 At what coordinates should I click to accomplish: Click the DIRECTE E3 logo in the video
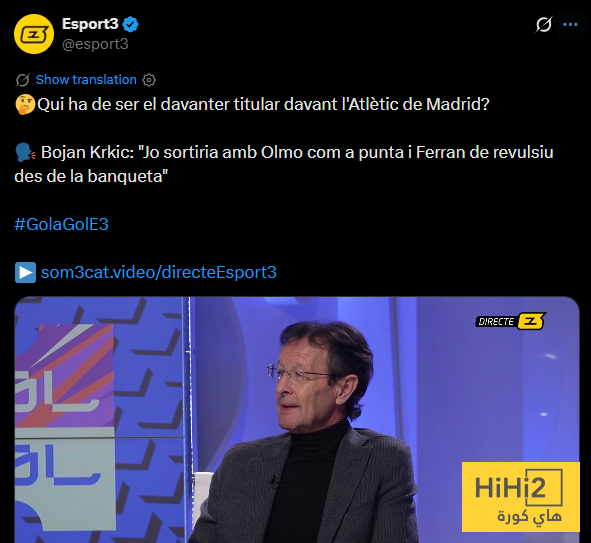(511, 321)
